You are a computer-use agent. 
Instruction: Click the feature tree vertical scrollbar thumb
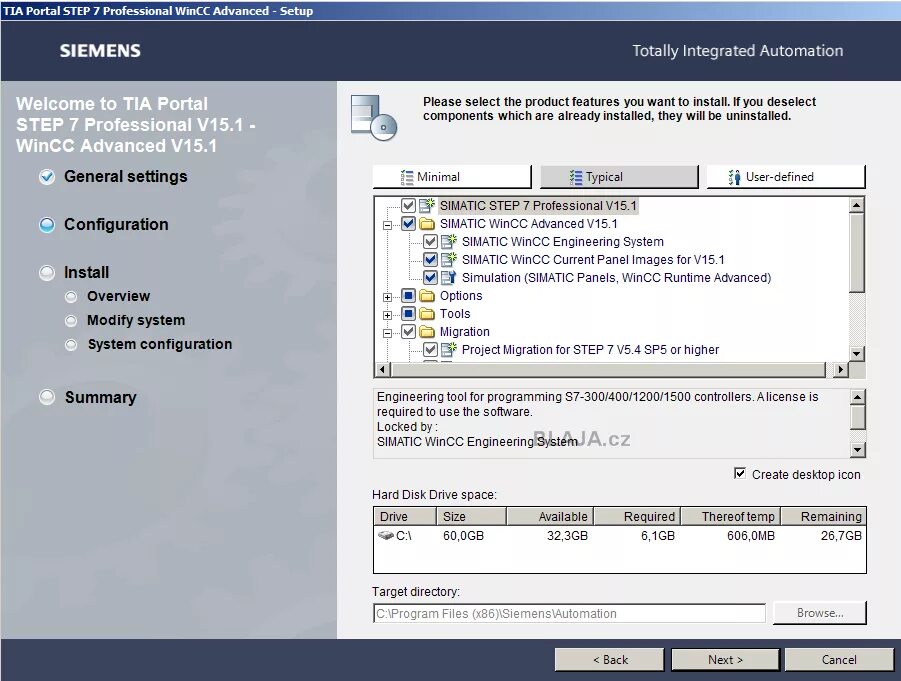(856, 253)
